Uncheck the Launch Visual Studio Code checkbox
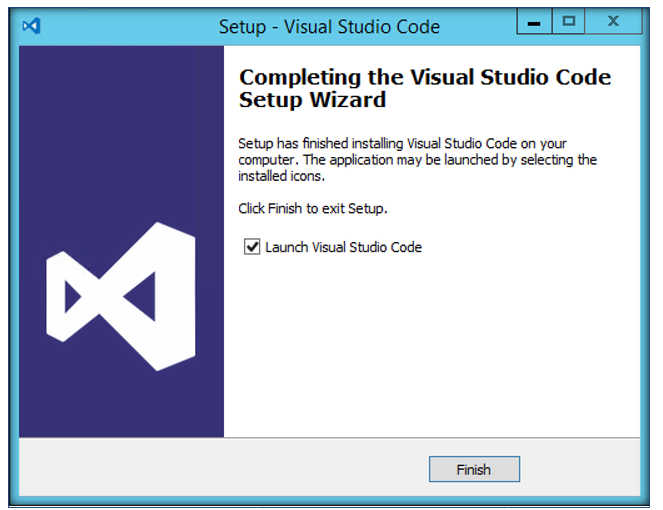 [252, 247]
